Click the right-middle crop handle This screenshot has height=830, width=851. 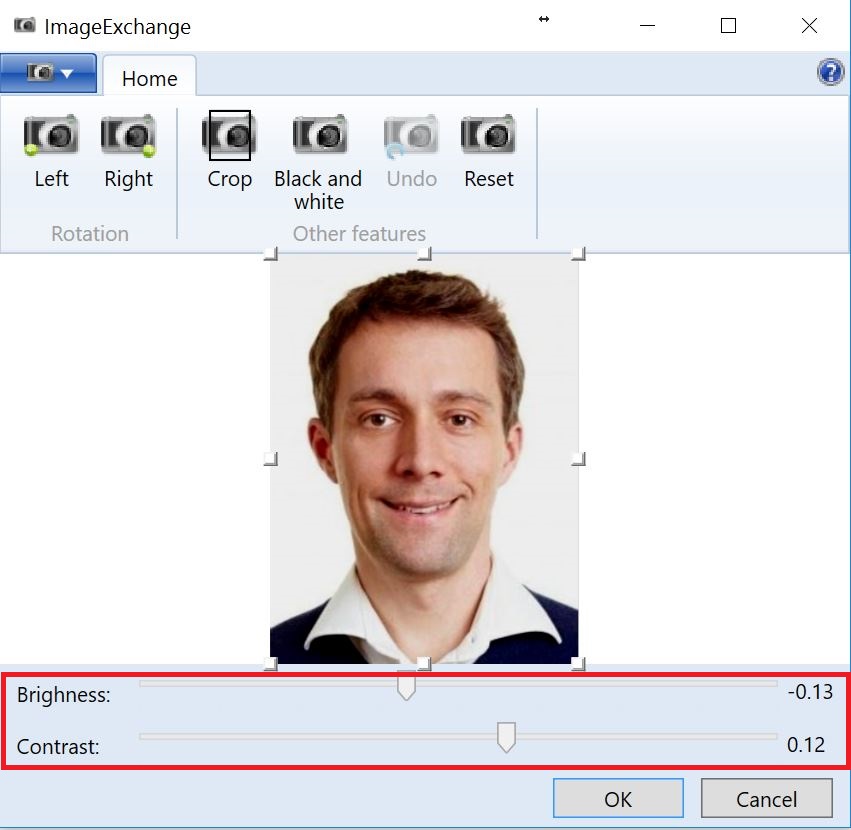pos(577,459)
